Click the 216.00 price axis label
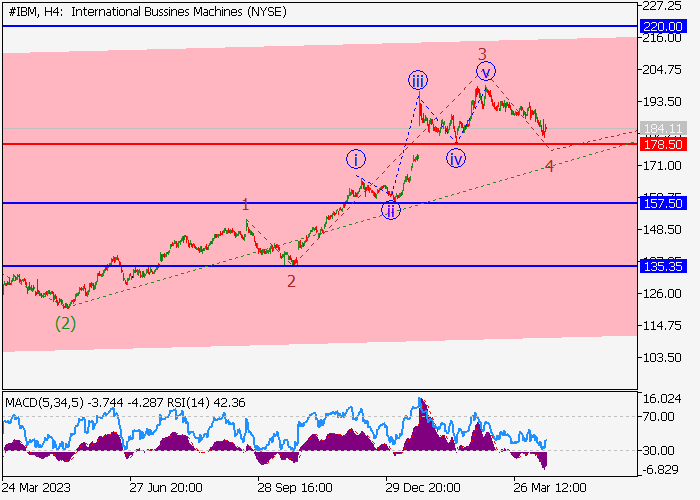The width and height of the screenshot is (700, 500). point(662,38)
